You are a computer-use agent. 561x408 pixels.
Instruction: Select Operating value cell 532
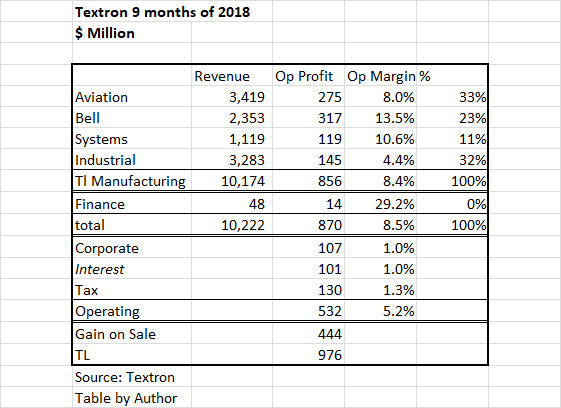[x=308, y=311]
